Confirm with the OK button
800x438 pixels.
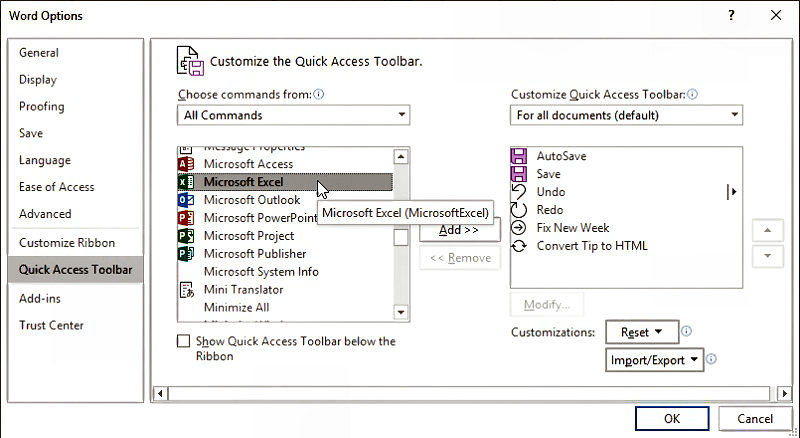(672, 419)
